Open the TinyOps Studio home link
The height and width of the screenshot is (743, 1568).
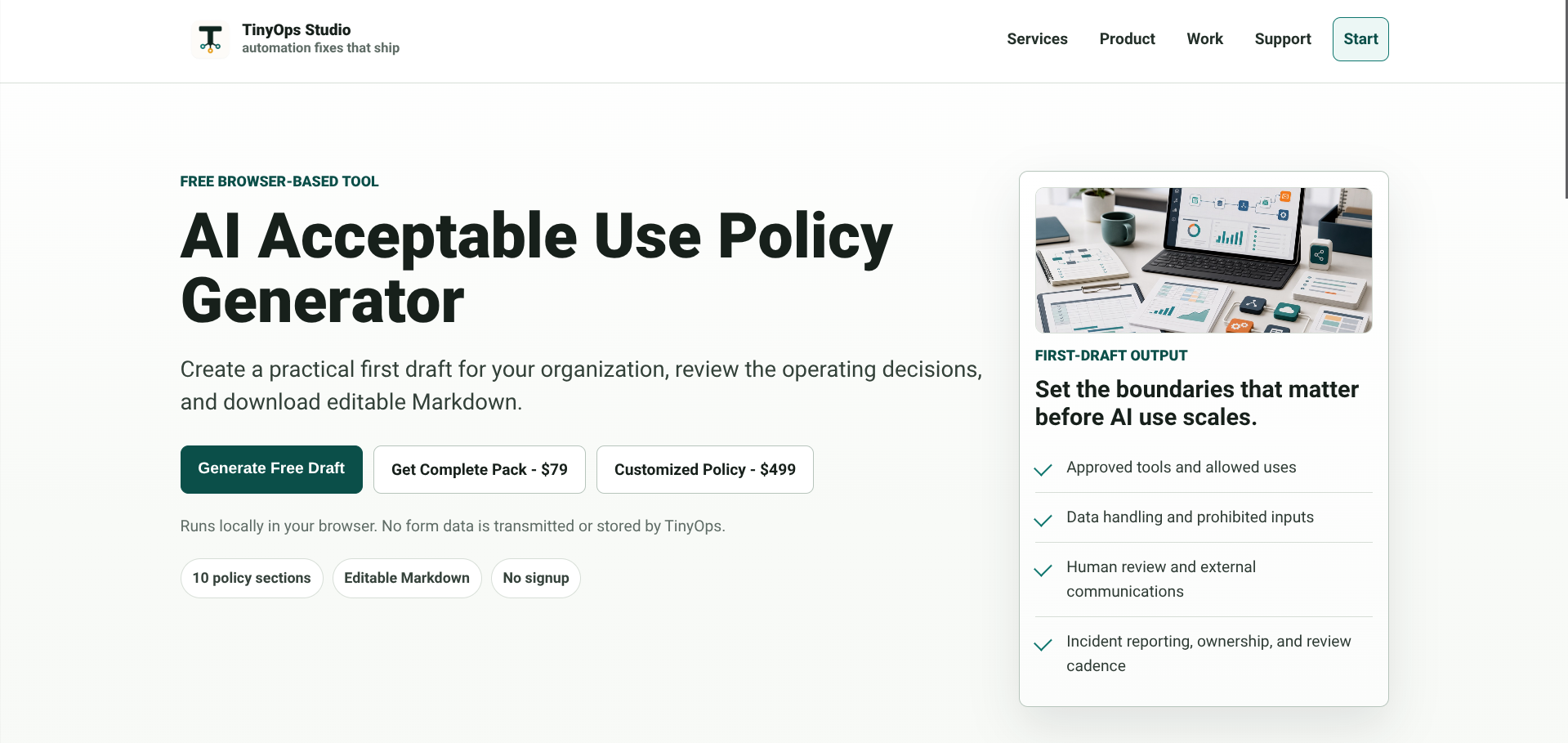tap(296, 39)
